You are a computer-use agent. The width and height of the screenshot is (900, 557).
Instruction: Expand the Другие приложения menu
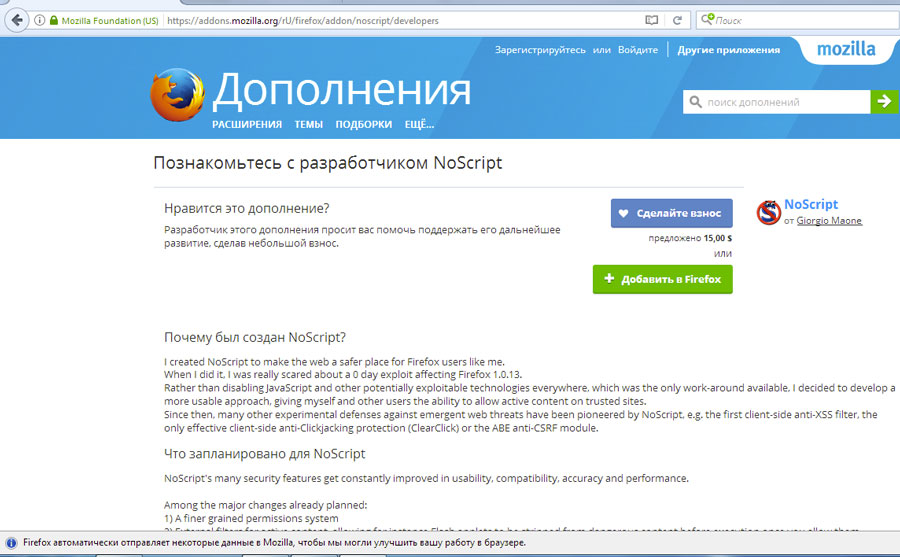(728, 50)
